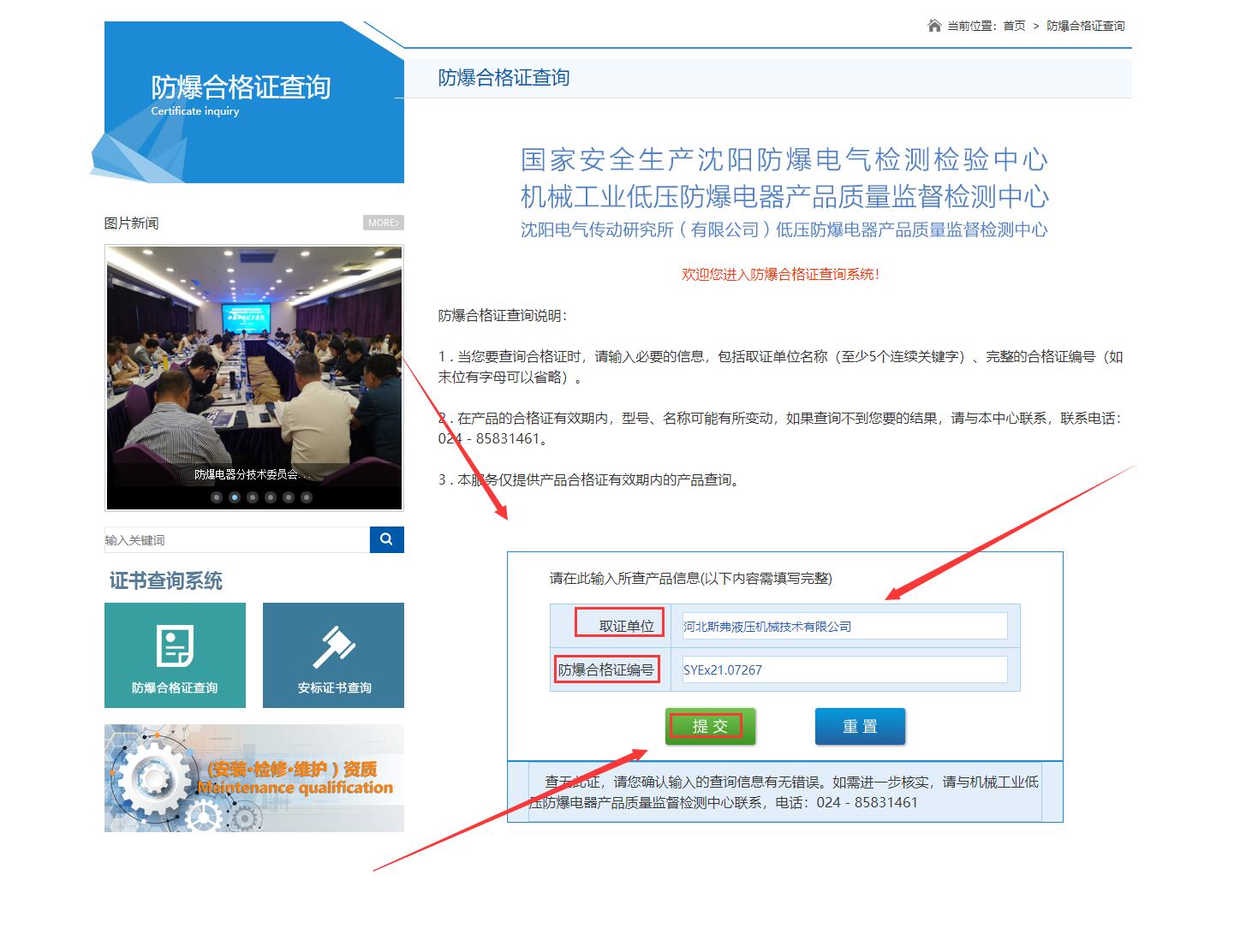Click the 防爆合格证编号 input field
The image size is (1246, 952).
click(844, 669)
